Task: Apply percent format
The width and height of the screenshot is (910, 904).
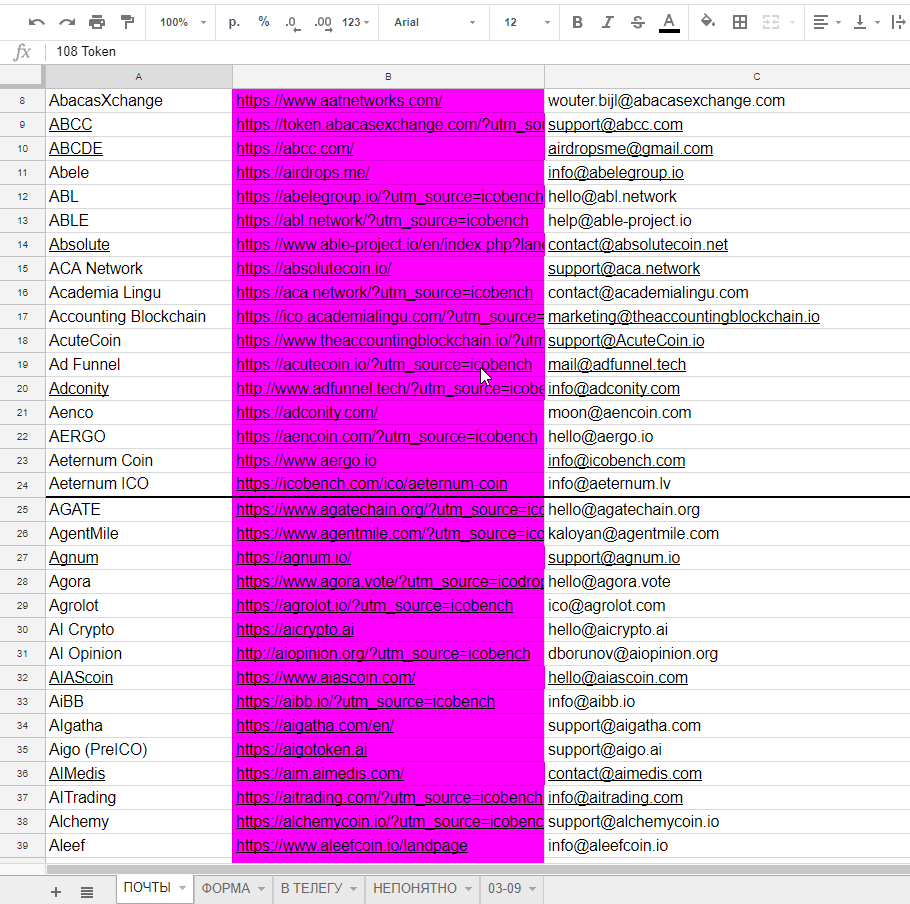Action: click(x=264, y=22)
